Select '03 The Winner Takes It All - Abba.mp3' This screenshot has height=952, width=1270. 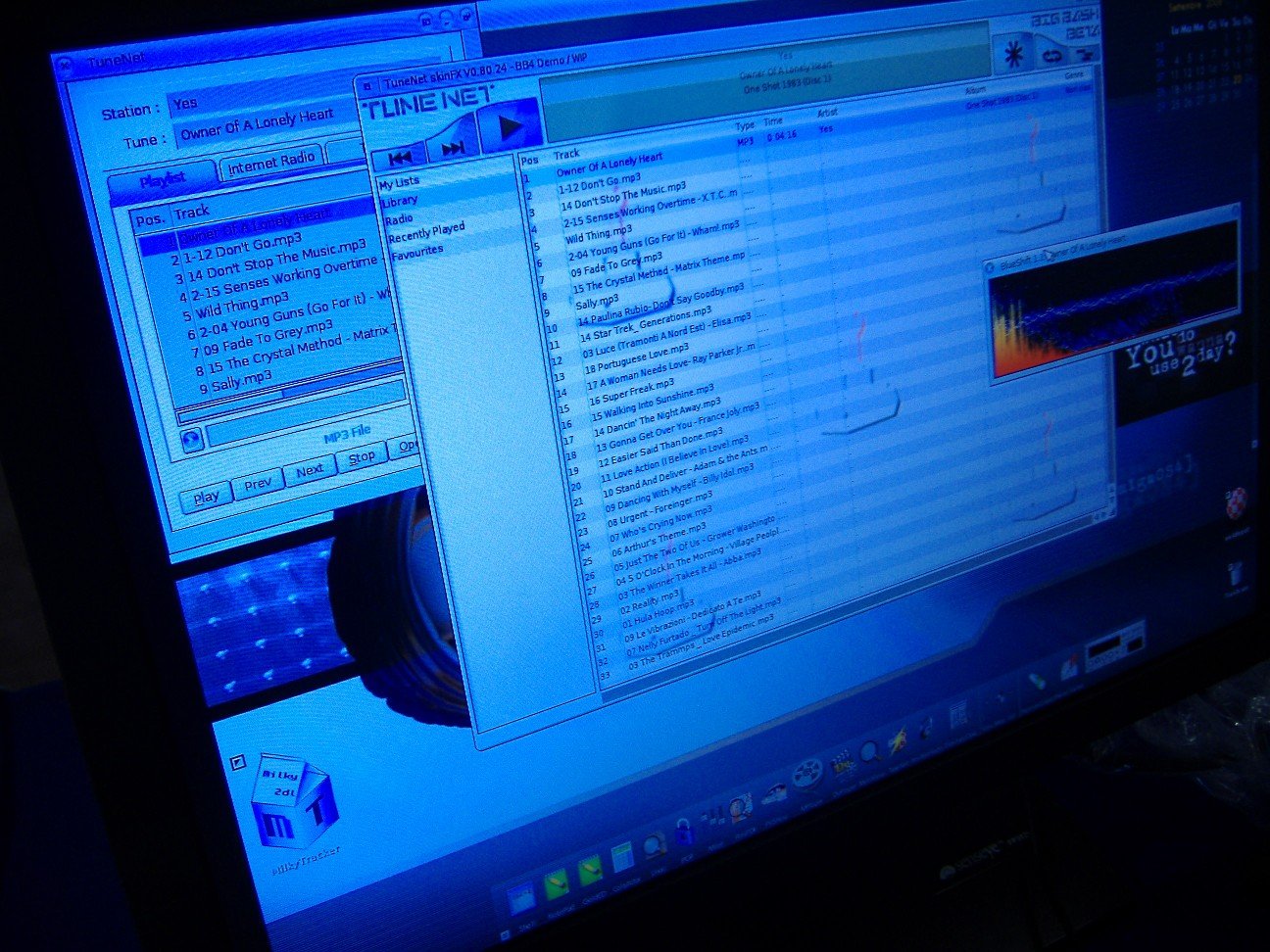(x=689, y=574)
